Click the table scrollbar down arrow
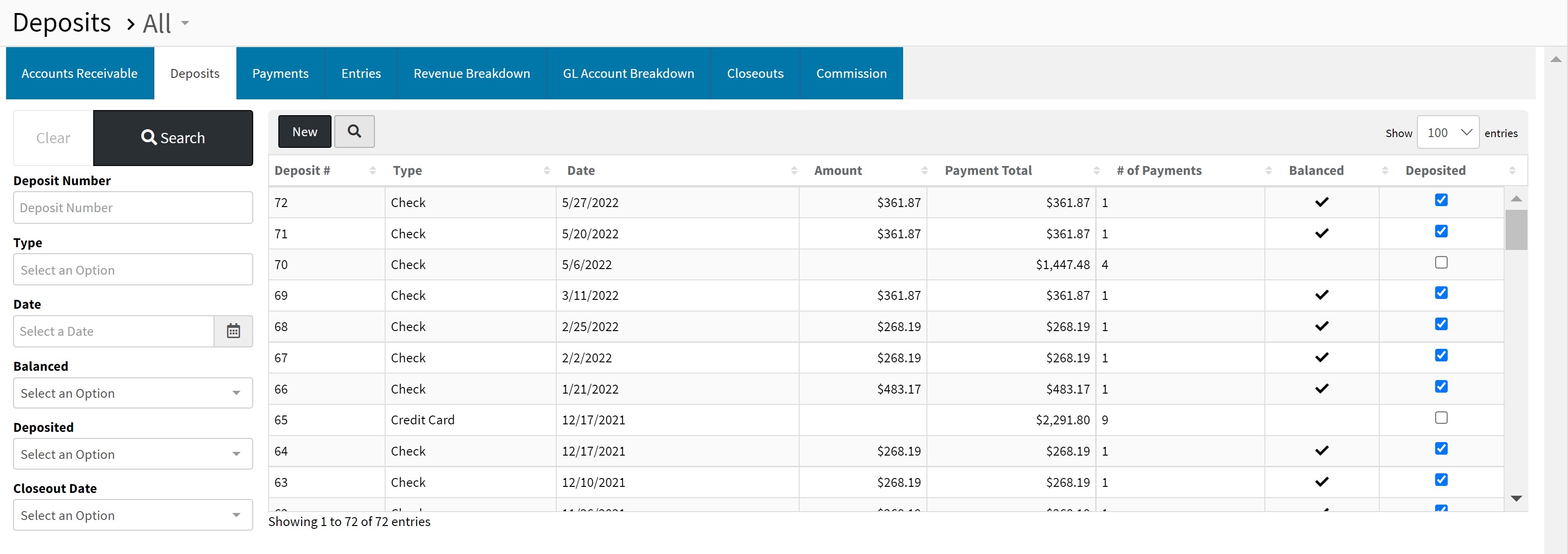Viewport: 1568px width, 554px height. click(x=1516, y=499)
